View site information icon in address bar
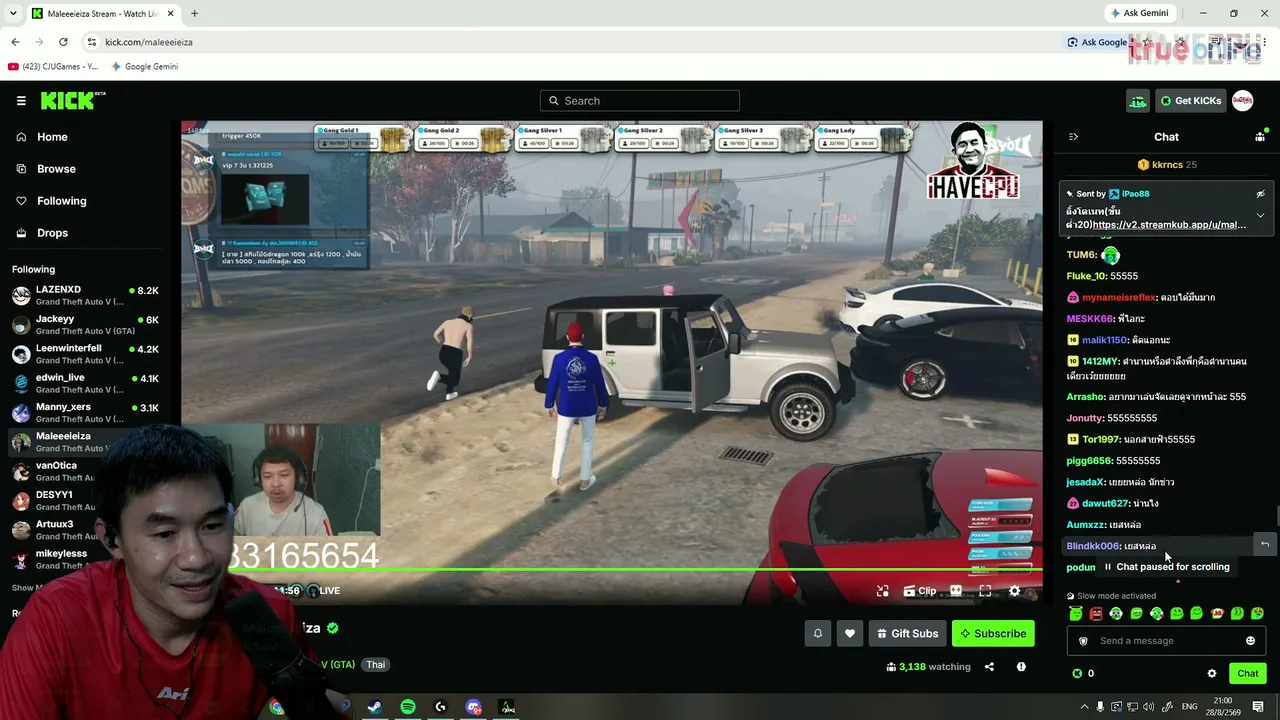 point(91,42)
